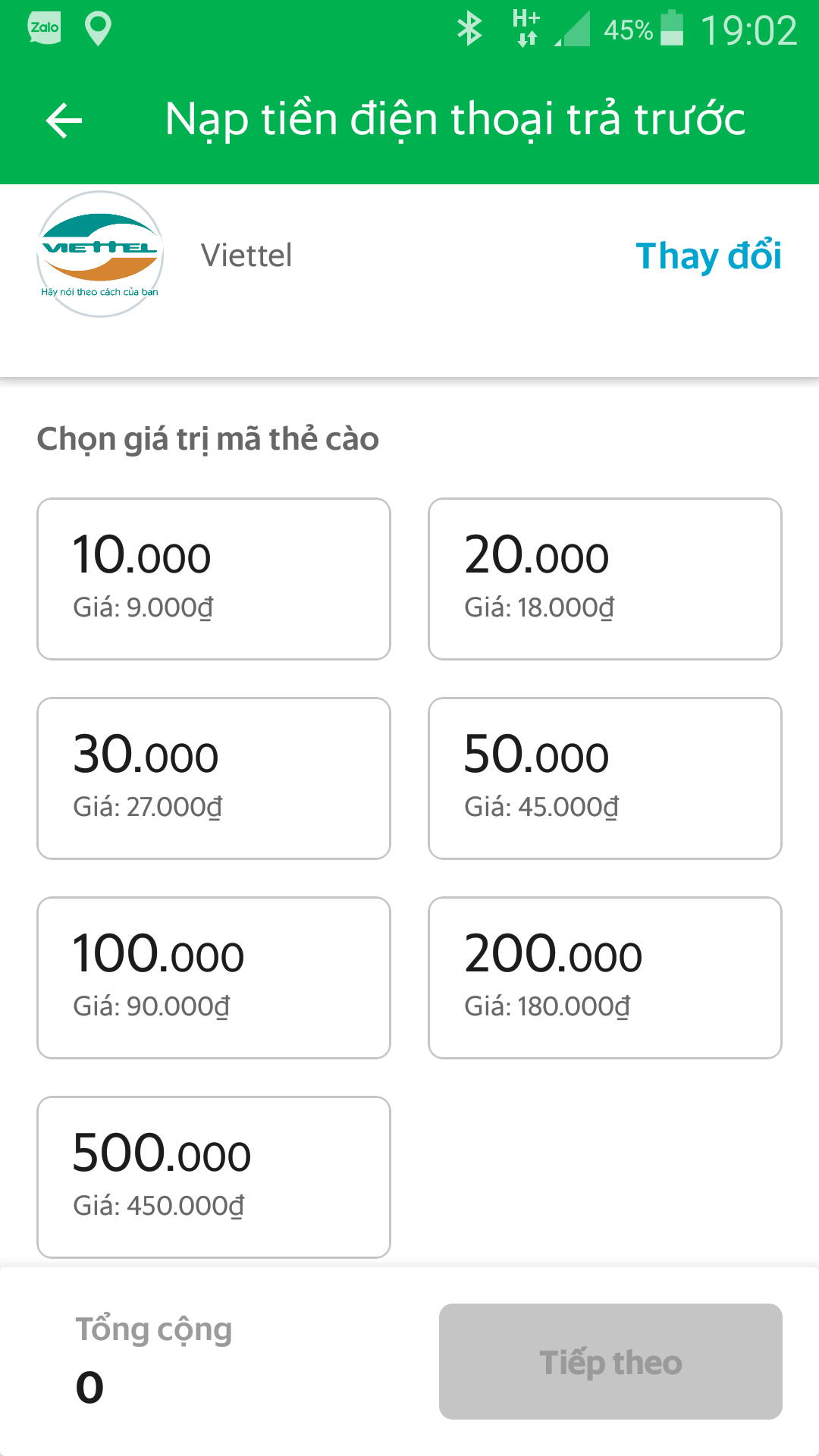Tap the H+ mobile data icon

(526, 28)
